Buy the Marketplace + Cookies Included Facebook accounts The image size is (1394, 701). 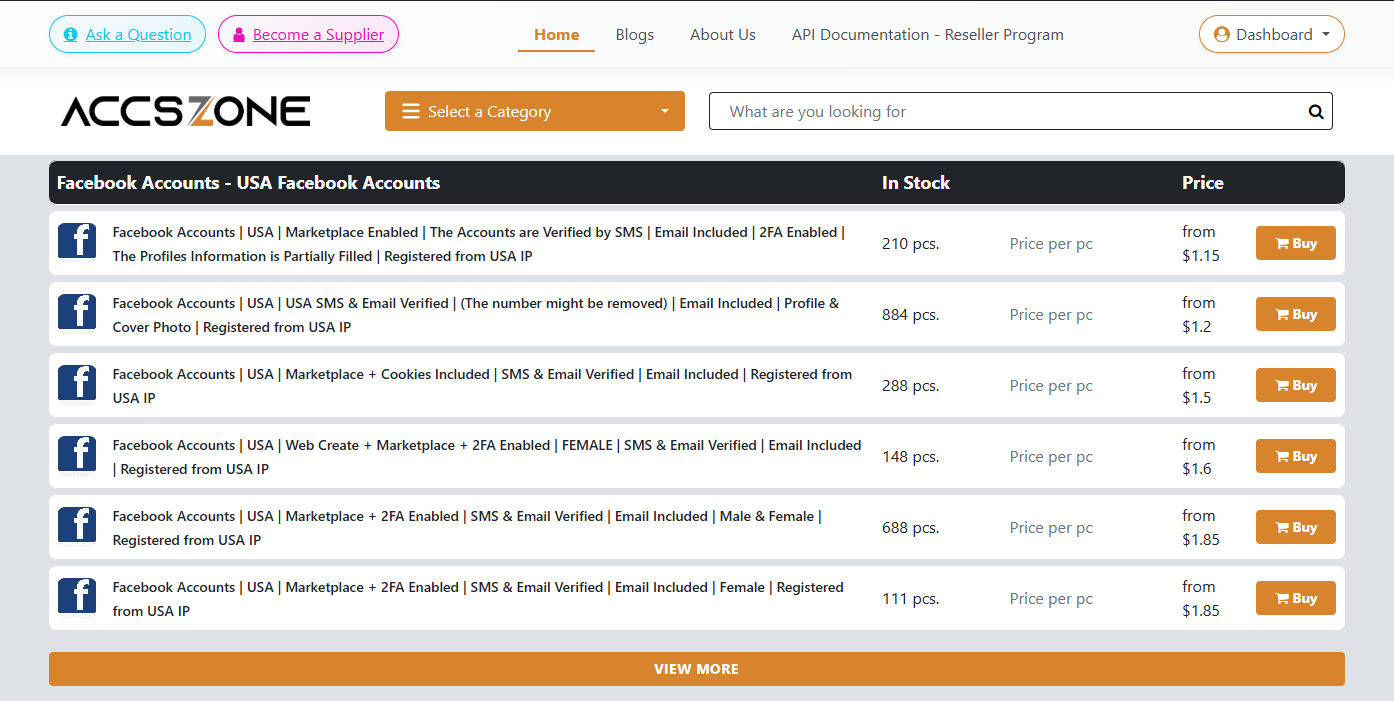click(x=1295, y=384)
